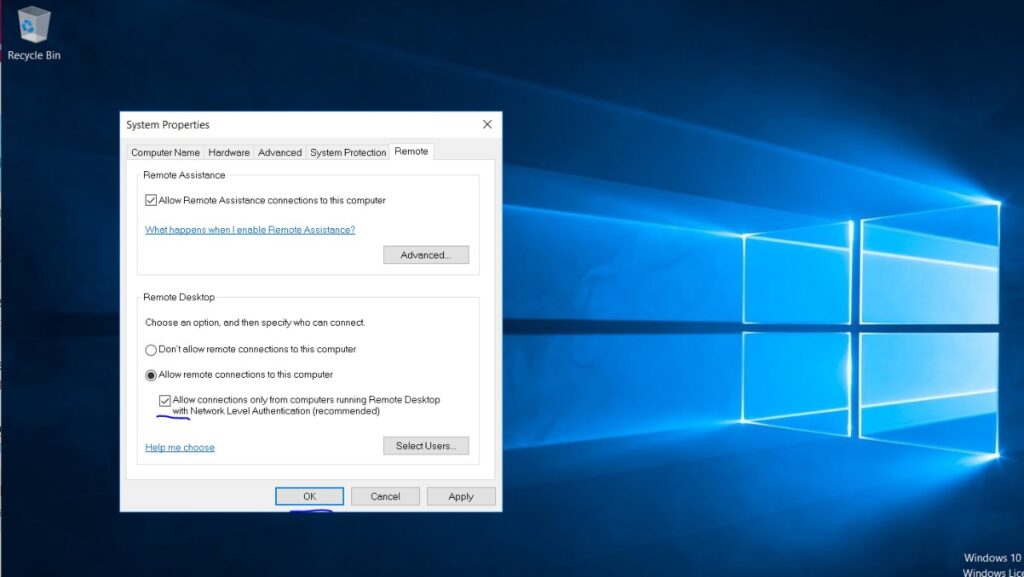Image resolution: width=1024 pixels, height=577 pixels.
Task: Go to the Advanced tab
Action: pos(280,152)
